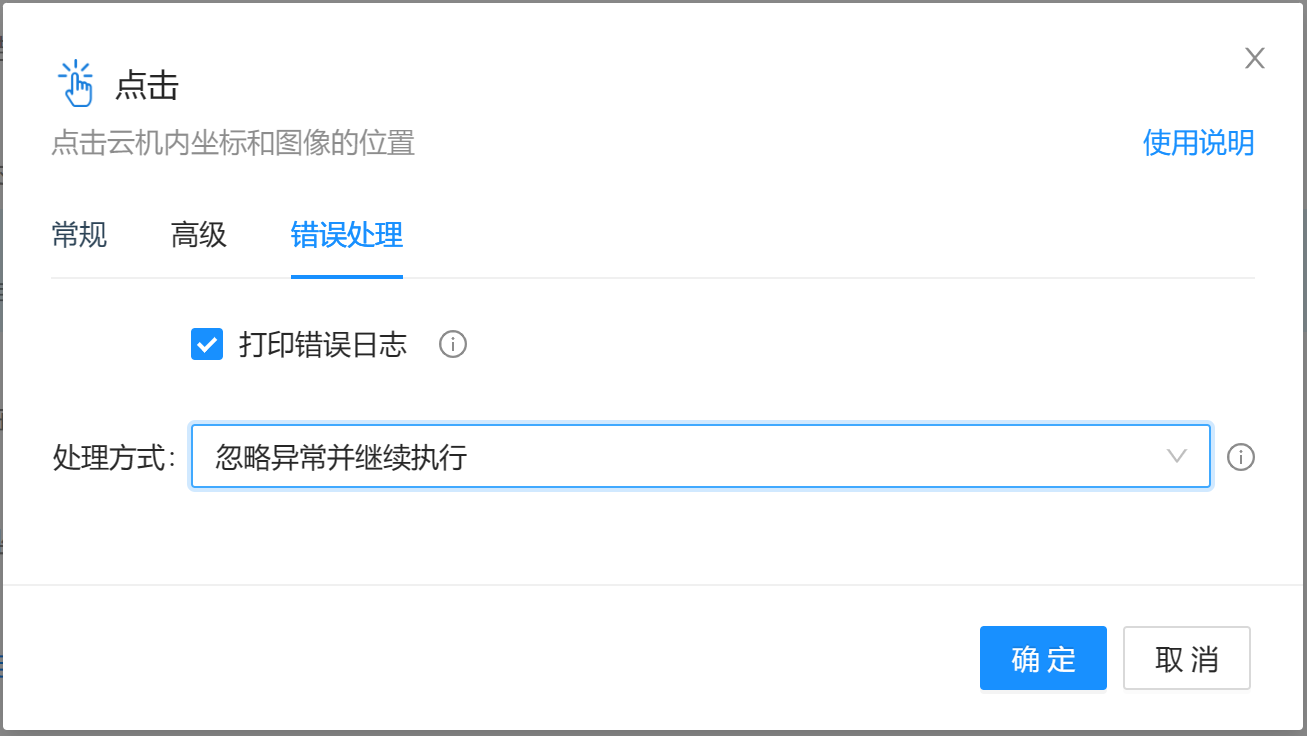Open the 处理方式 dropdown

pyautogui.click(x=700, y=457)
